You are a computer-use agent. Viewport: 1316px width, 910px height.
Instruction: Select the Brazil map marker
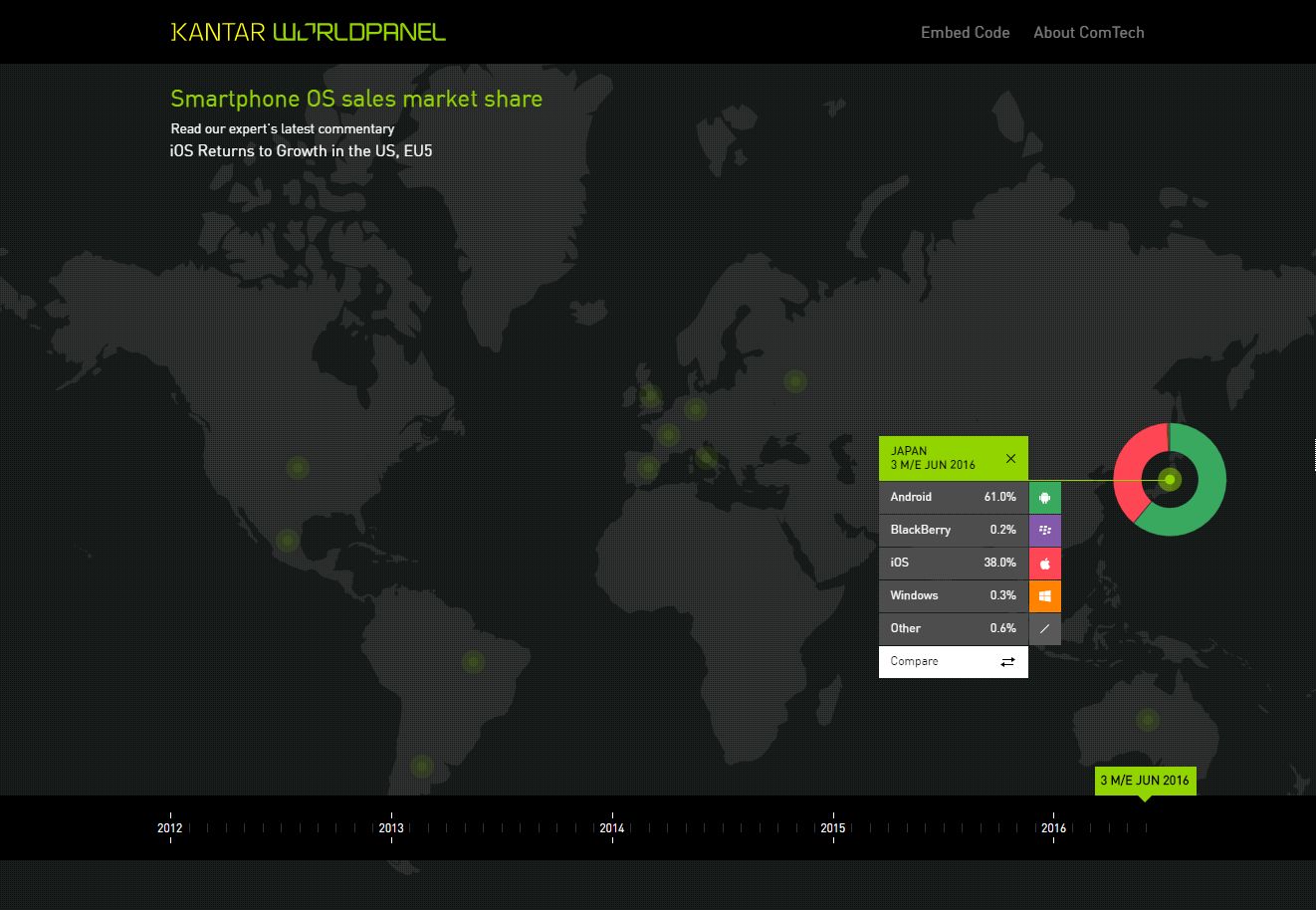pos(473,661)
